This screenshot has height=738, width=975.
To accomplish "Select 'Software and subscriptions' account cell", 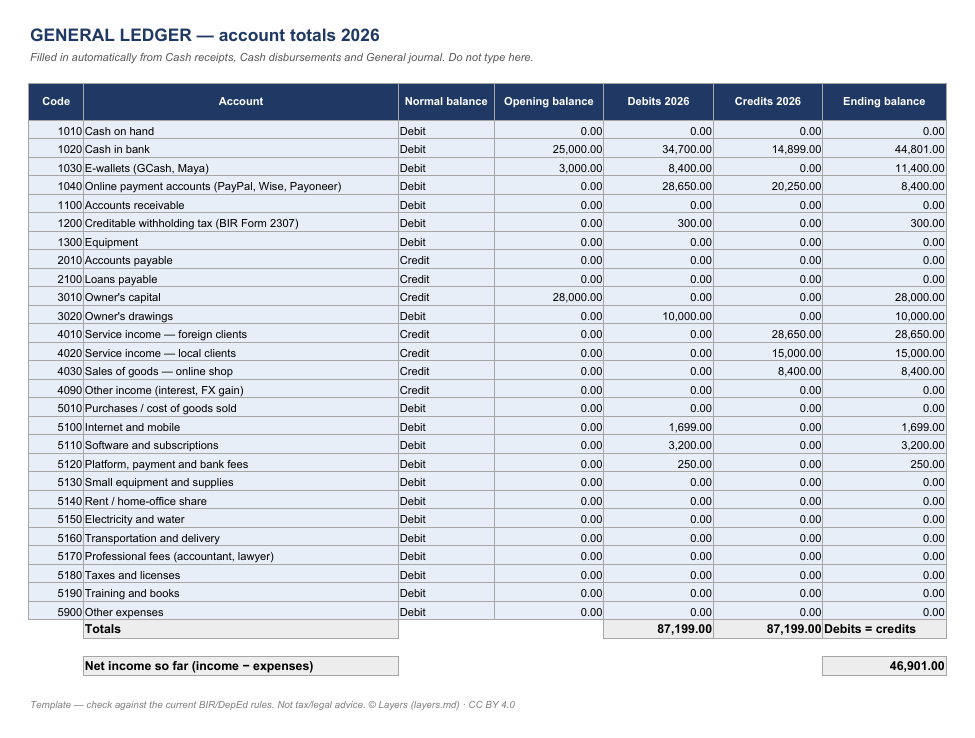I will click(241, 445).
